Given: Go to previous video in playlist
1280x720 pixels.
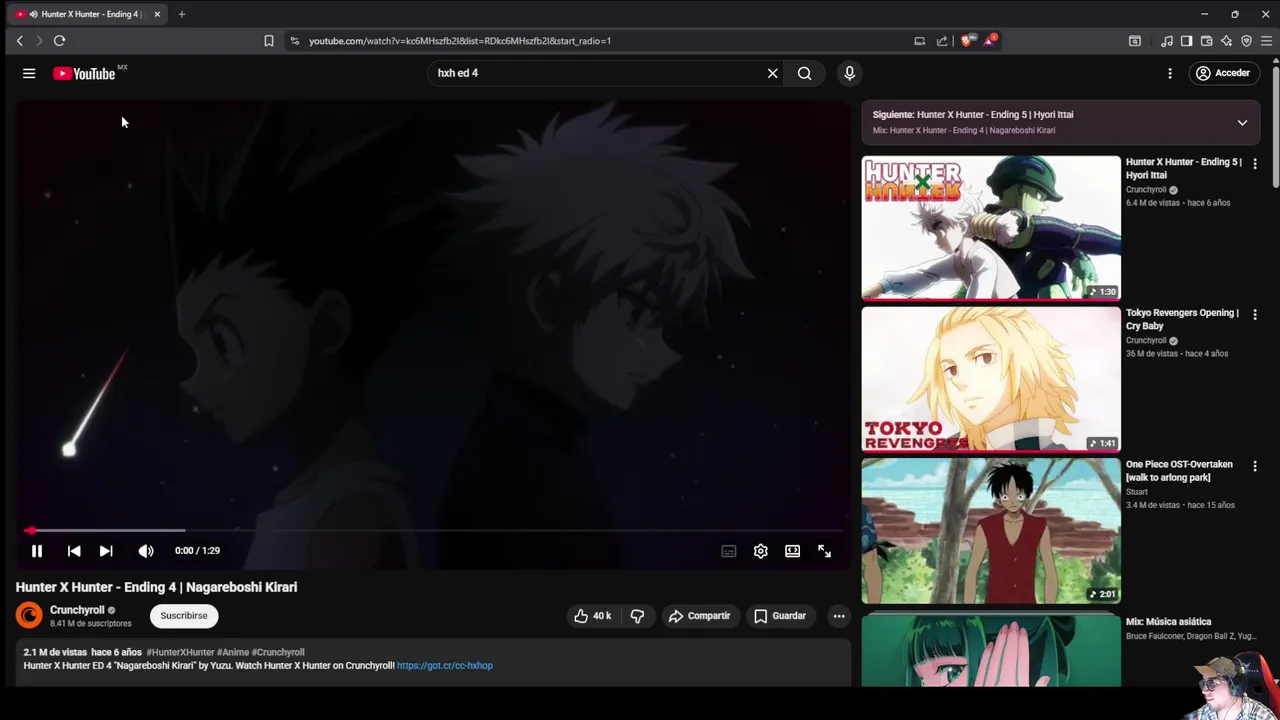Looking at the screenshot, I should tap(74, 551).
